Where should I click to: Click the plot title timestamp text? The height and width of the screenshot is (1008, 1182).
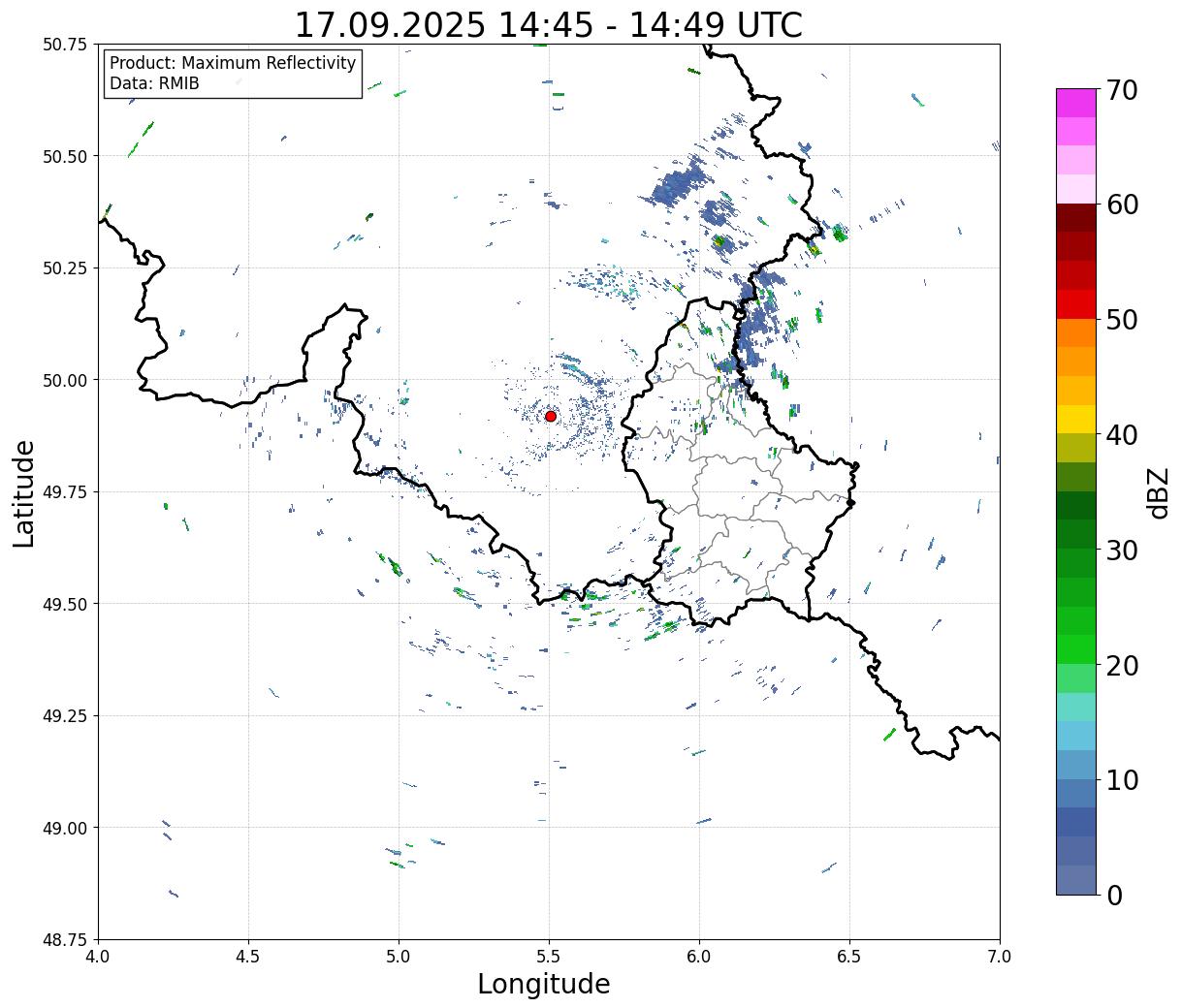coord(548,25)
